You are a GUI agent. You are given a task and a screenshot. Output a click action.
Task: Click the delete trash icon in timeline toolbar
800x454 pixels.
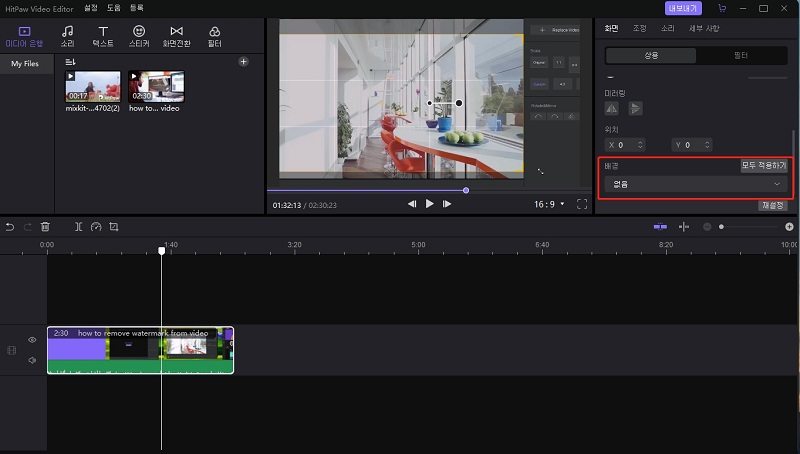pyautogui.click(x=45, y=227)
